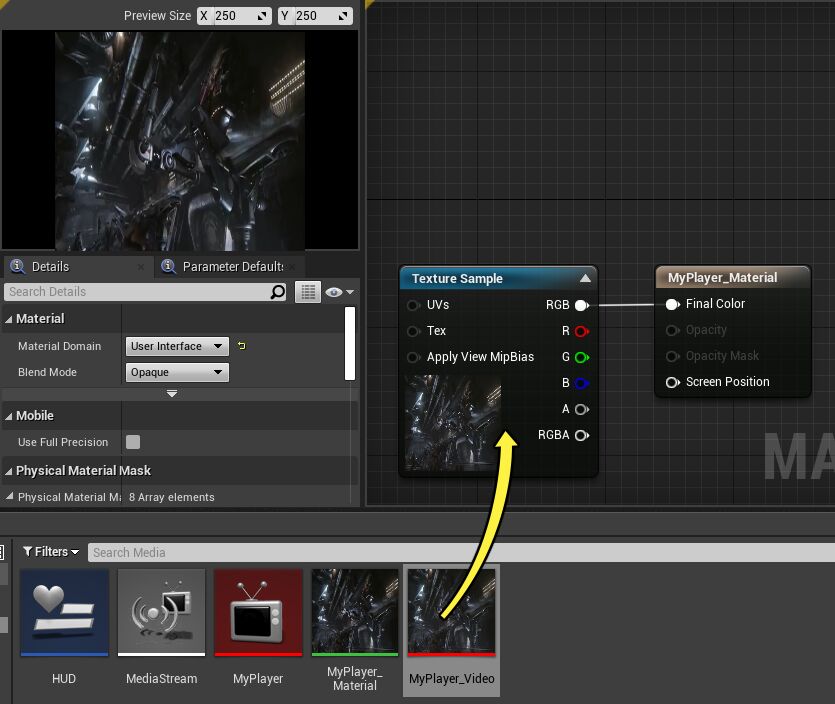
Task: Click the red R output pin
Action: tap(581, 331)
